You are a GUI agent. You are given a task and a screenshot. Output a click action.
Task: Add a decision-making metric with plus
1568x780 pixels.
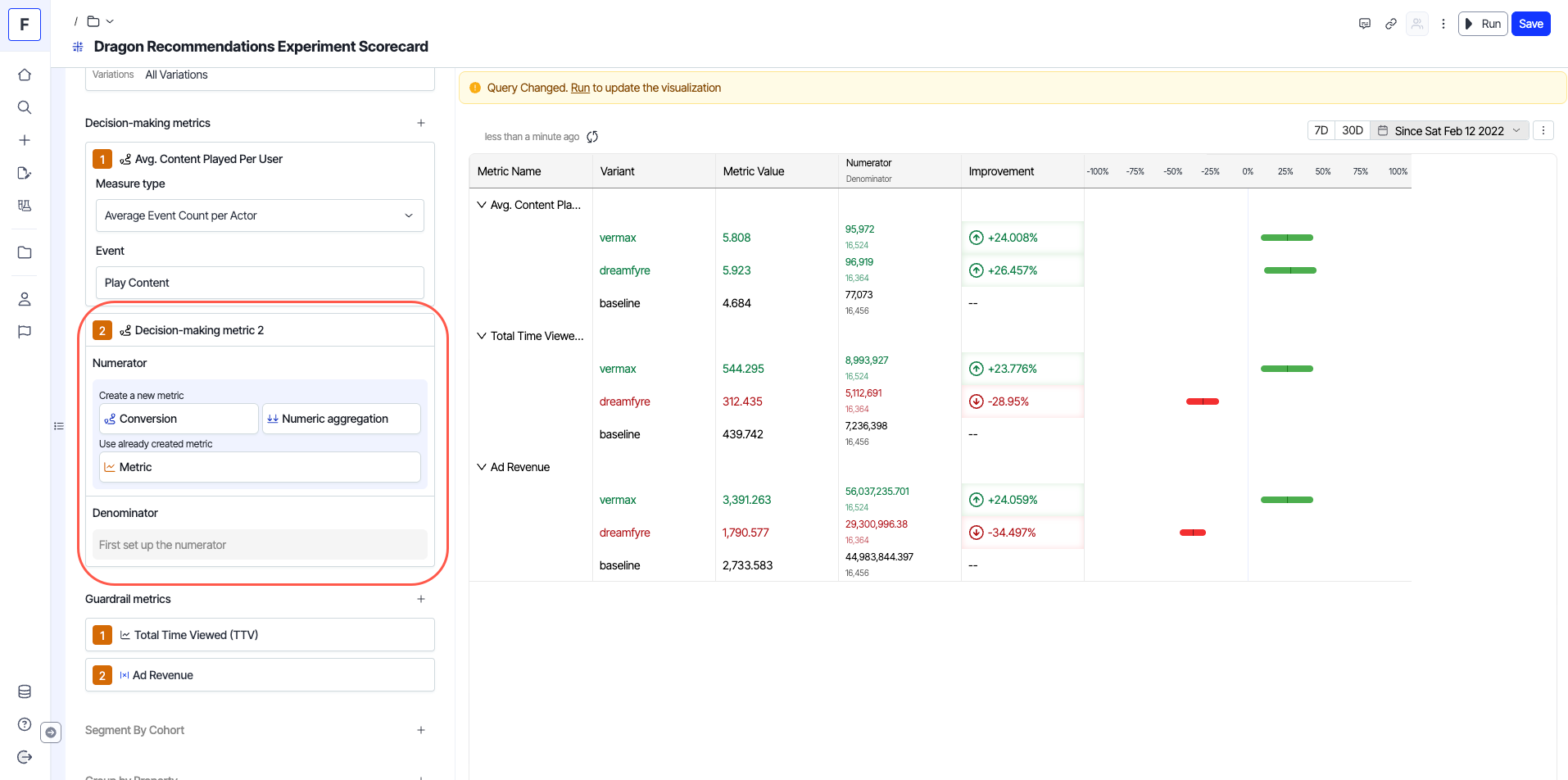coord(421,123)
